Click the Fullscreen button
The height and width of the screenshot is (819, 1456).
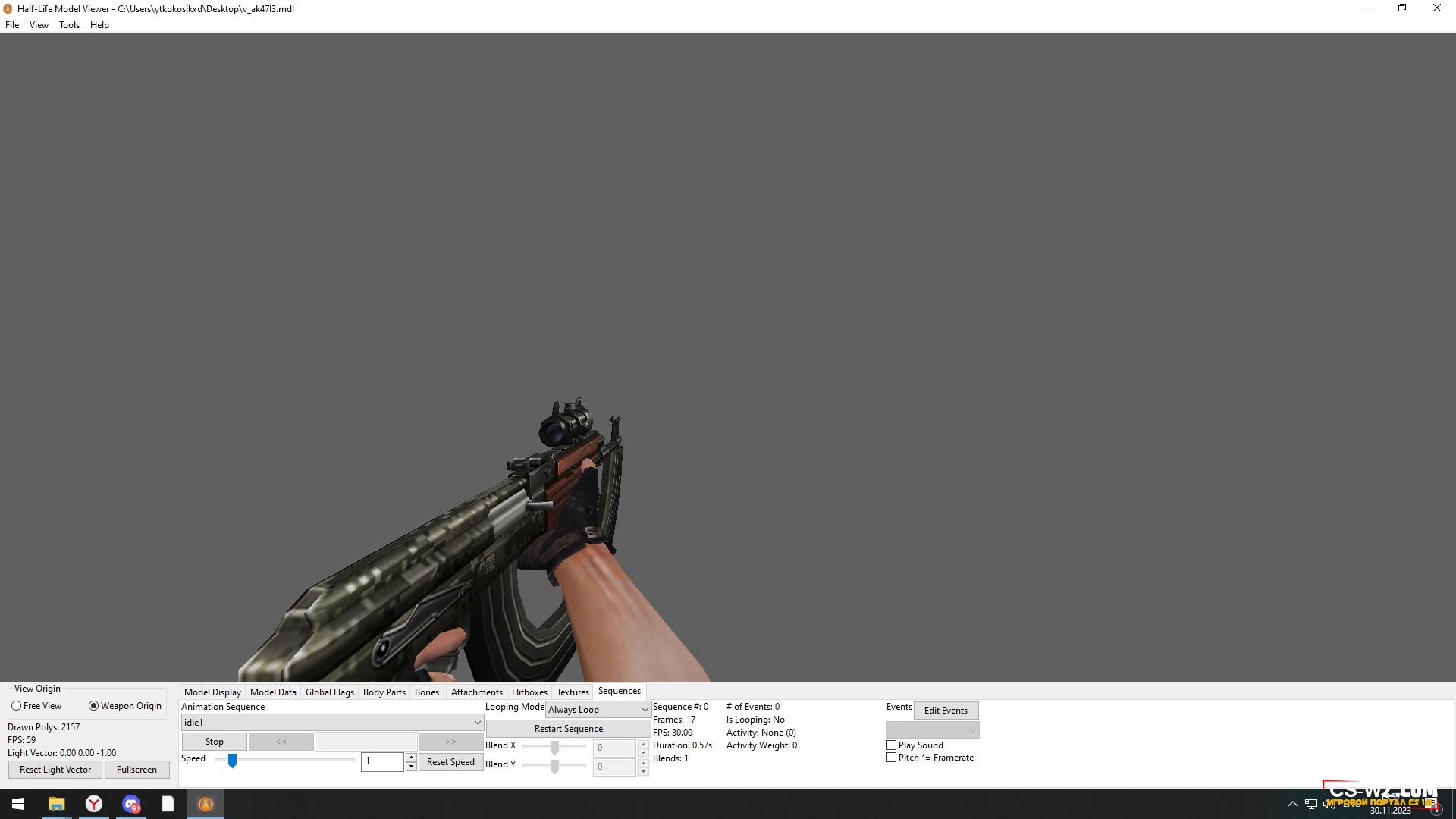(137, 770)
